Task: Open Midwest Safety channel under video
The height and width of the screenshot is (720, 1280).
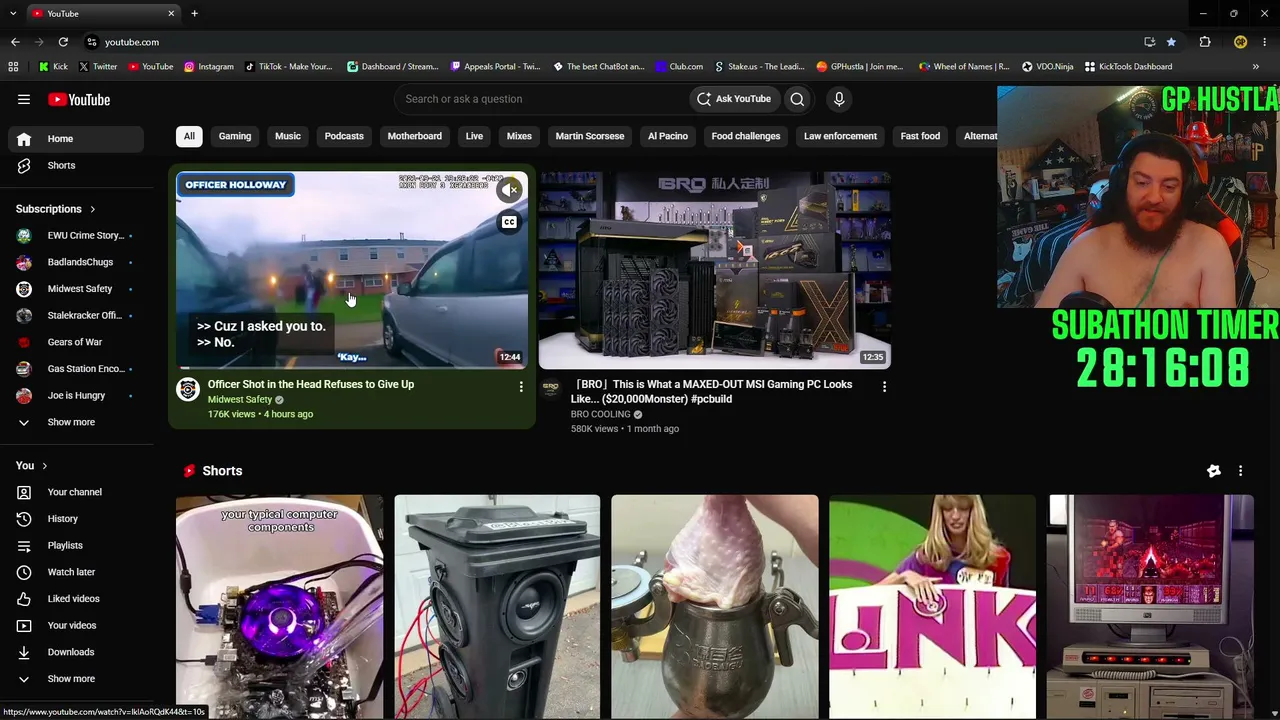Action: coord(240,399)
